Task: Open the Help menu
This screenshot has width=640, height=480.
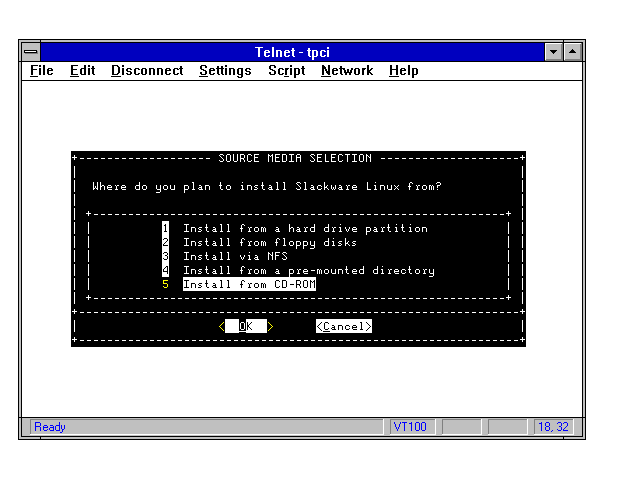Action: [x=403, y=71]
